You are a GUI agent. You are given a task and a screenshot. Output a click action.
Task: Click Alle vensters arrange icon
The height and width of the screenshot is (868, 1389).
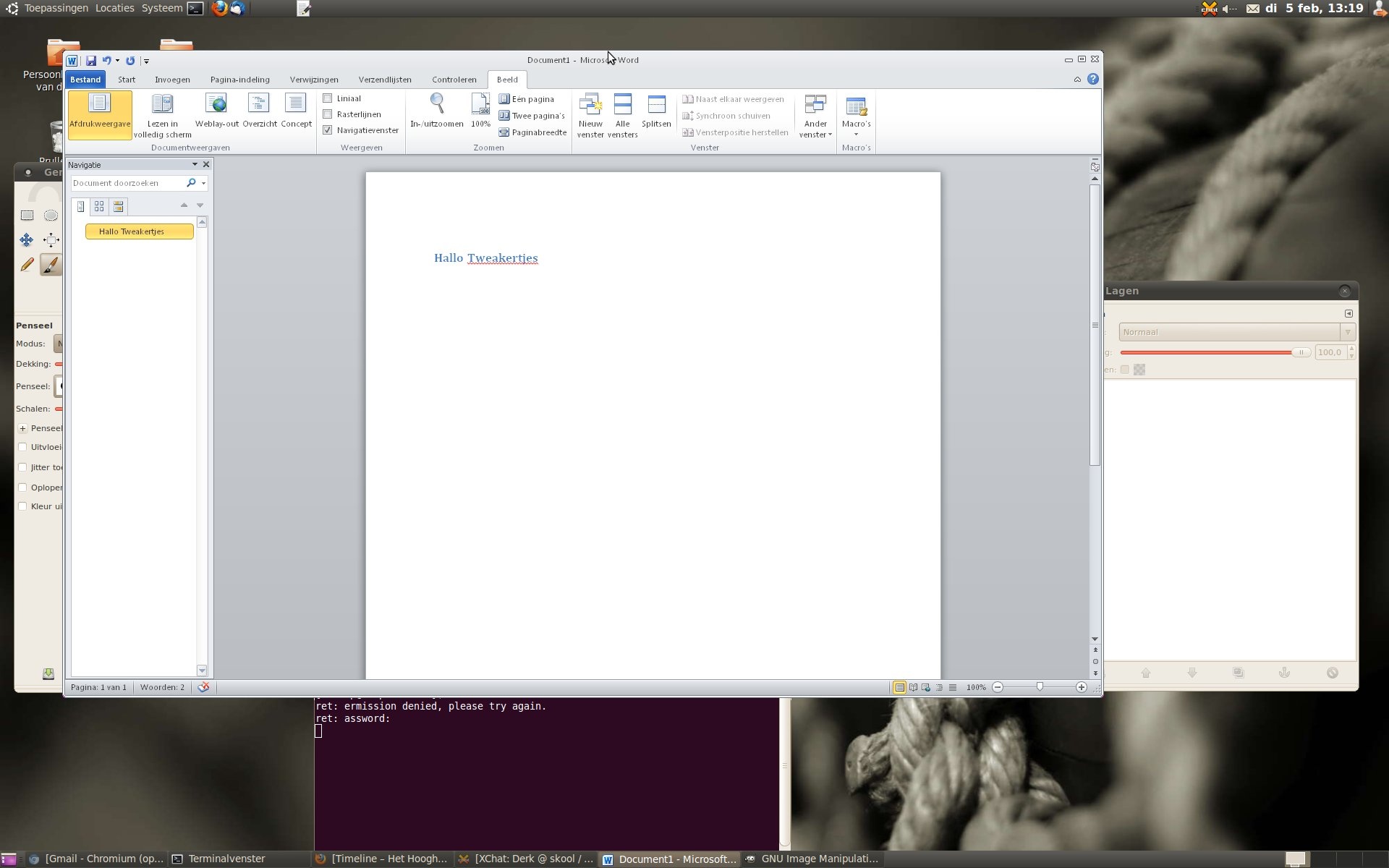pos(622,106)
